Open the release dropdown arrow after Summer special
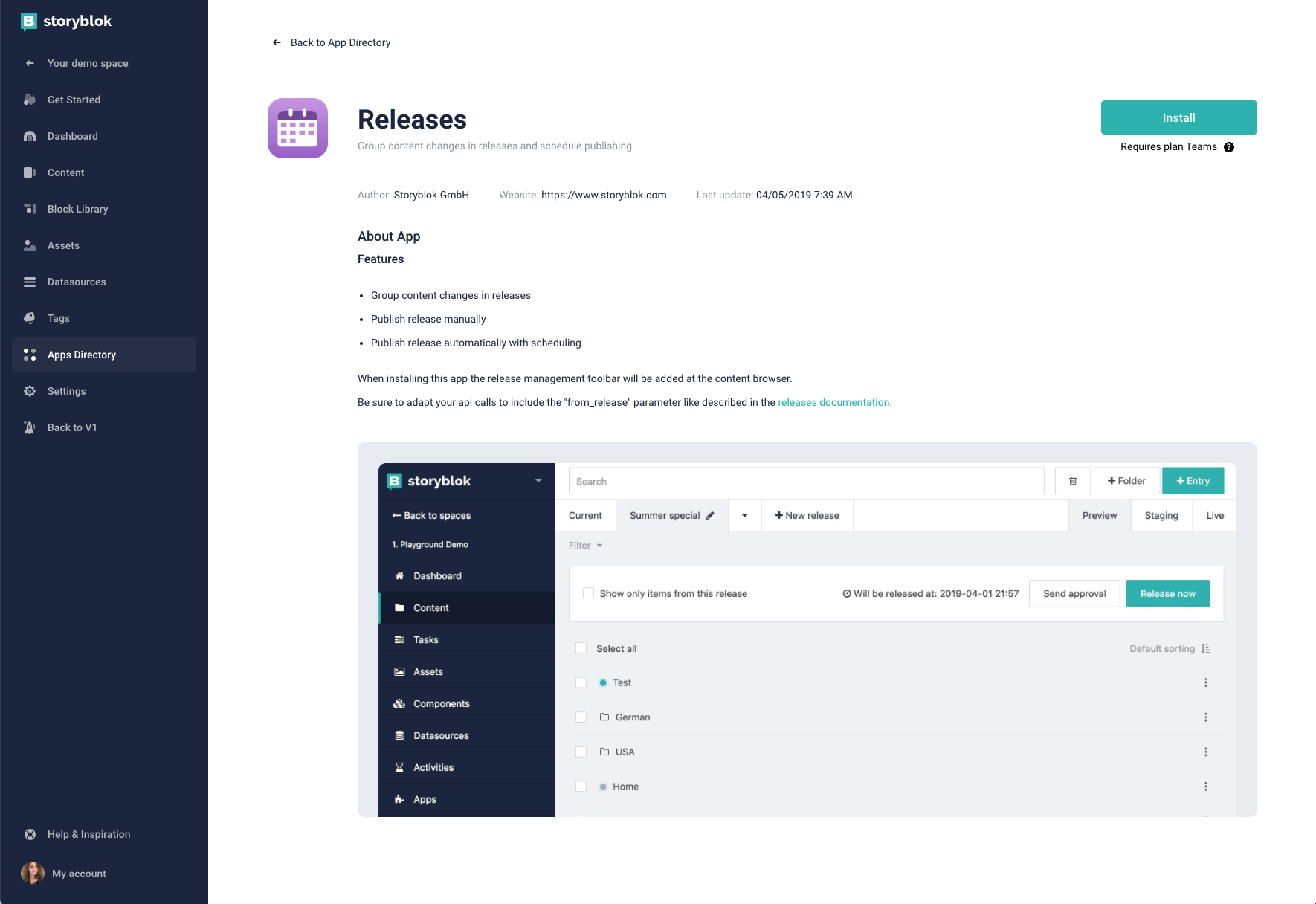Image resolution: width=1316 pixels, height=904 pixels. (x=744, y=515)
